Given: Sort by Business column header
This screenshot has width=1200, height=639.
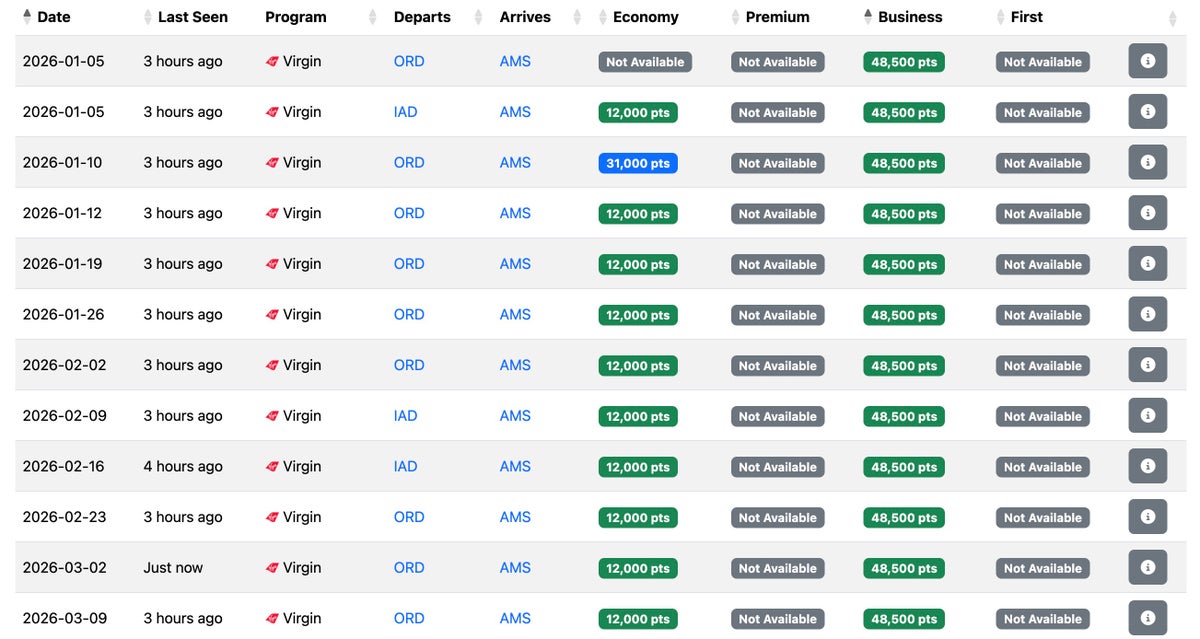Looking at the screenshot, I should 910,17.
